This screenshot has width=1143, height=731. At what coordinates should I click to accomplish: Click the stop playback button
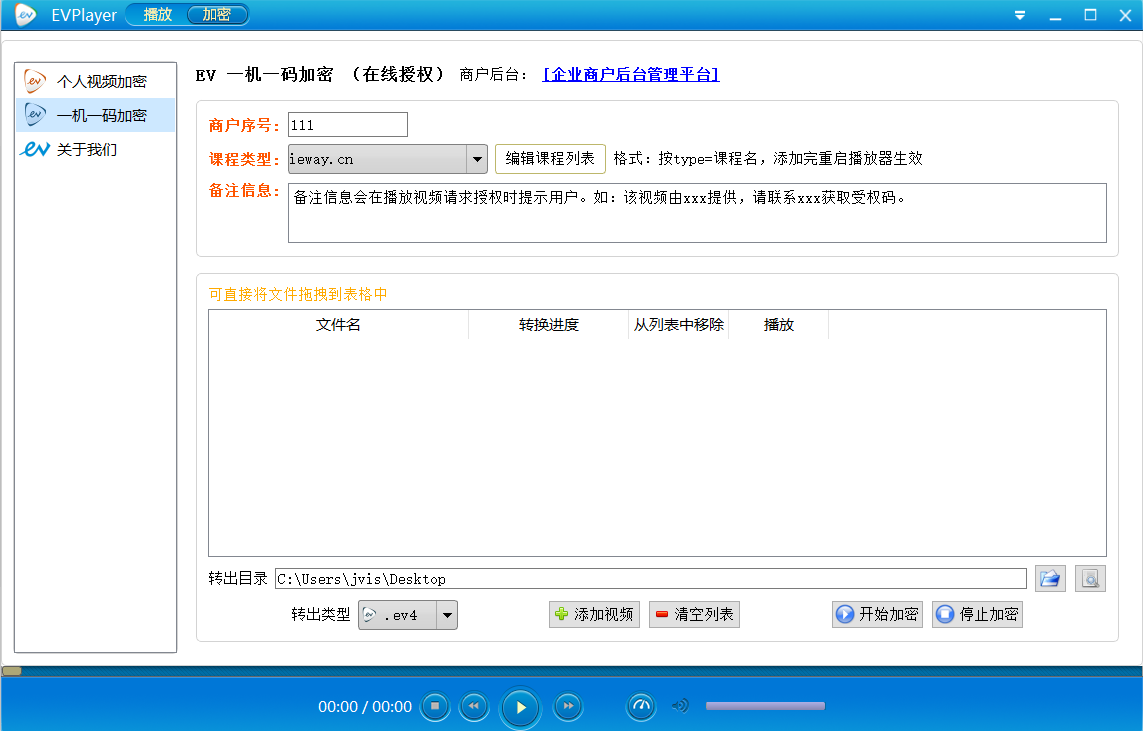click(435, 706)
